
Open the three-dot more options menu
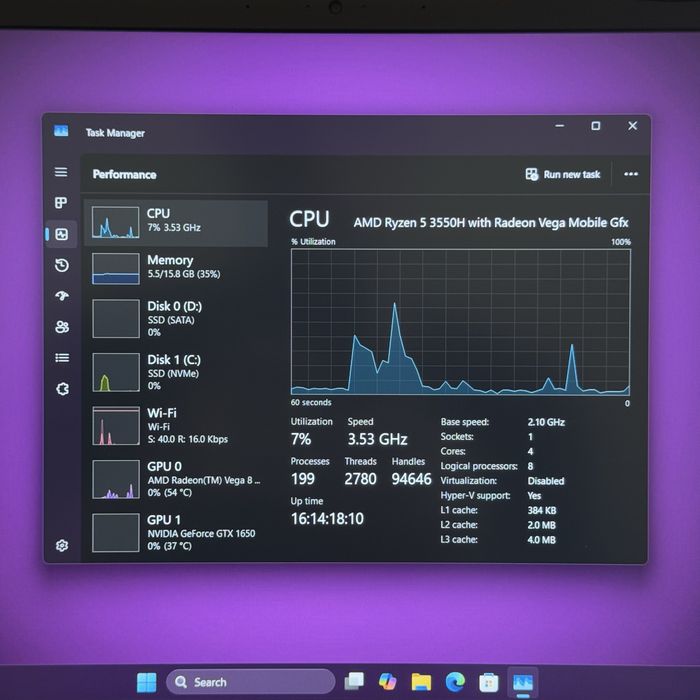coord(631,174)
